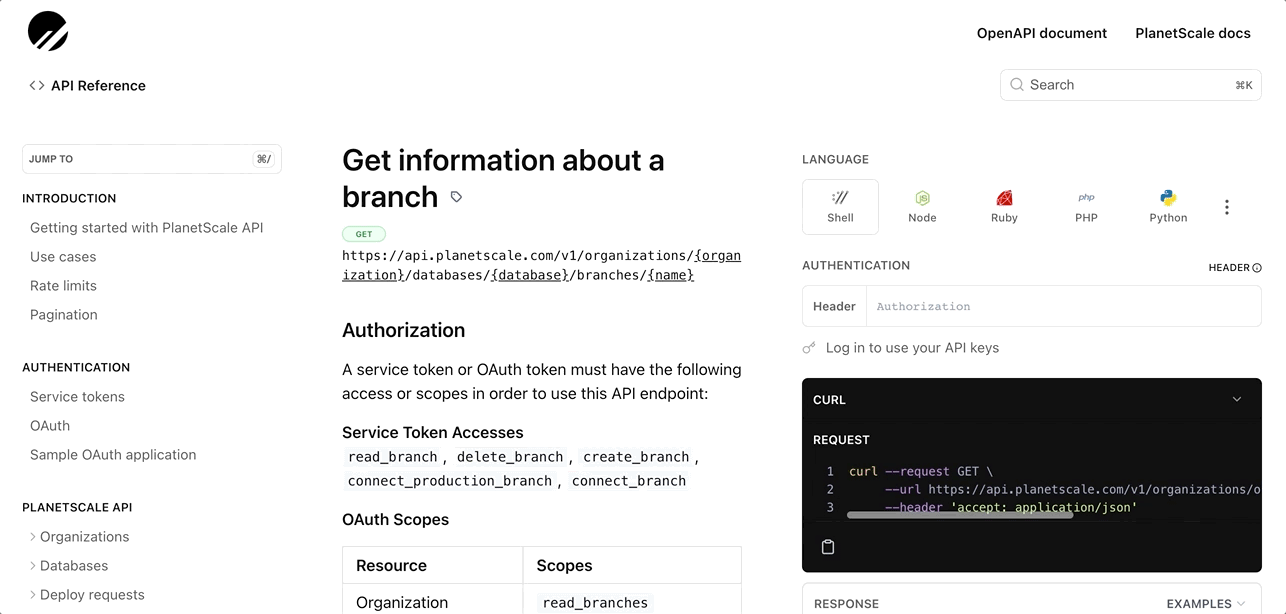Image resolution: width=1286 pixels, height=614 pixels.
Task: Select the PHP language
Action: tap(1086, 207)
